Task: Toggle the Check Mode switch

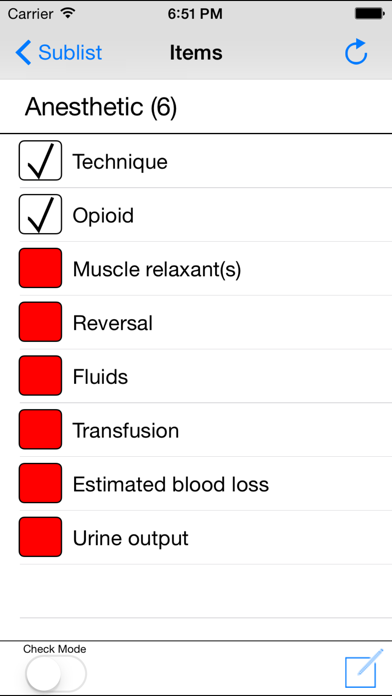Action: (x=55, y=673)
